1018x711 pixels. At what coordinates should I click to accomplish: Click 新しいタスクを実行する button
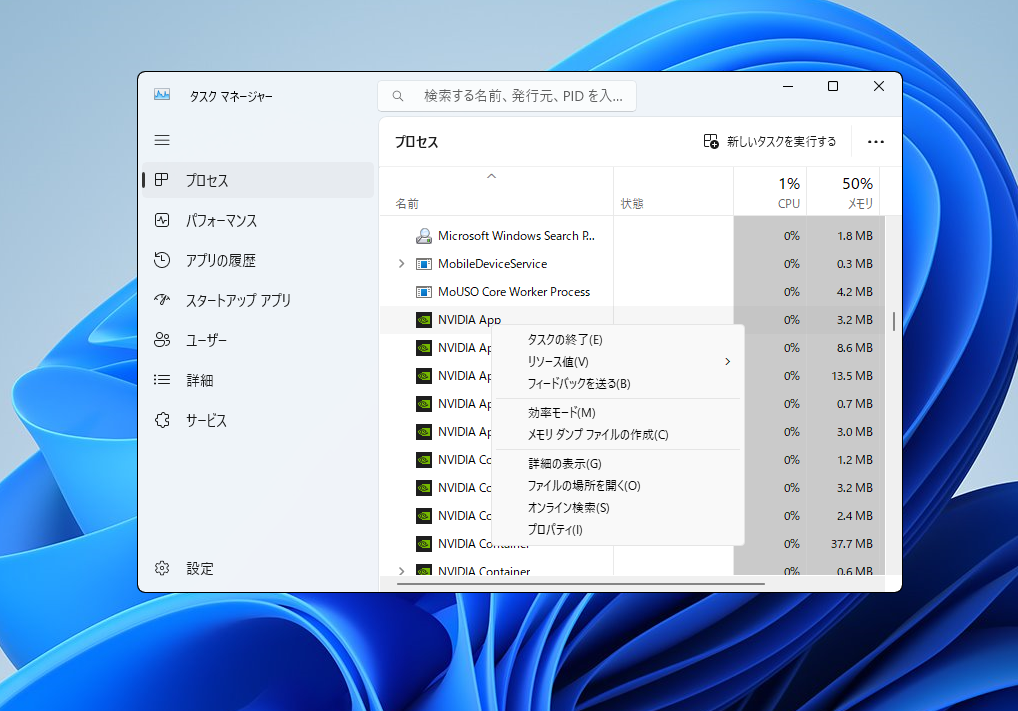770,142
